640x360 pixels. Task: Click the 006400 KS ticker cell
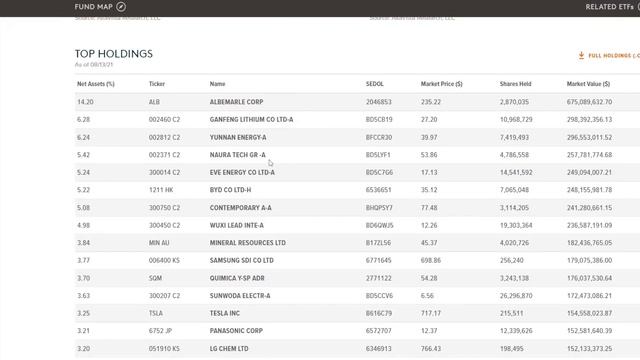pyautogui.click(x=164, y=260)
